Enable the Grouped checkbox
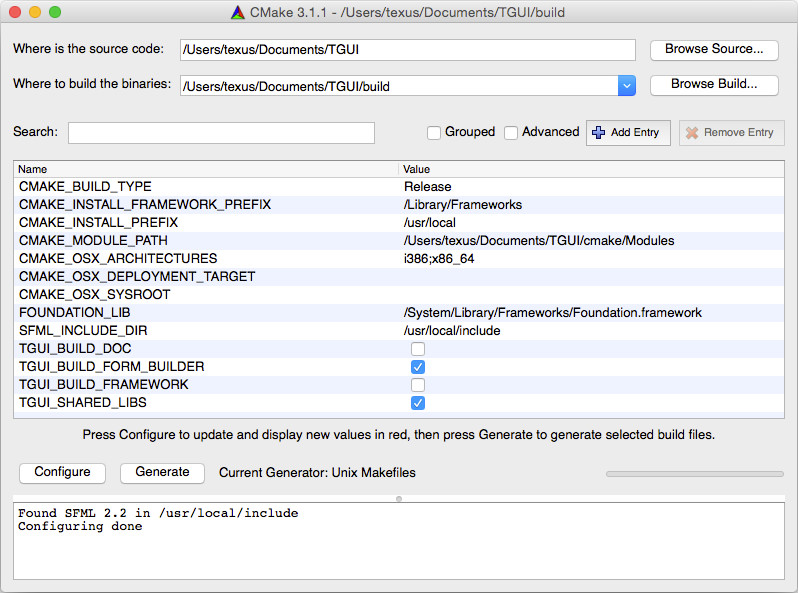 [x=434, y=133]
